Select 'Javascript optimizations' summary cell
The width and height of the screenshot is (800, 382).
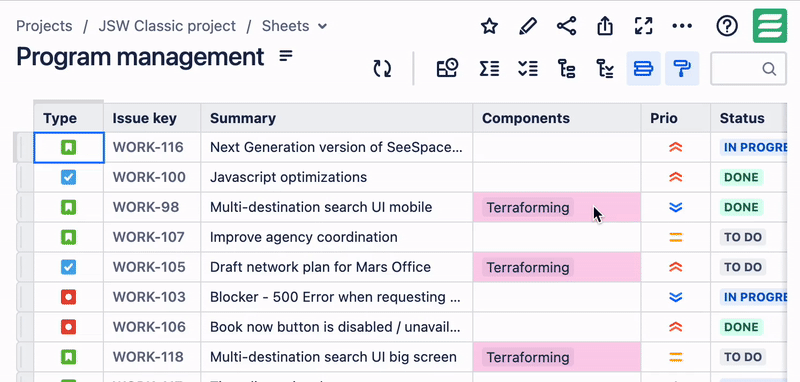[x=337, y=177]
